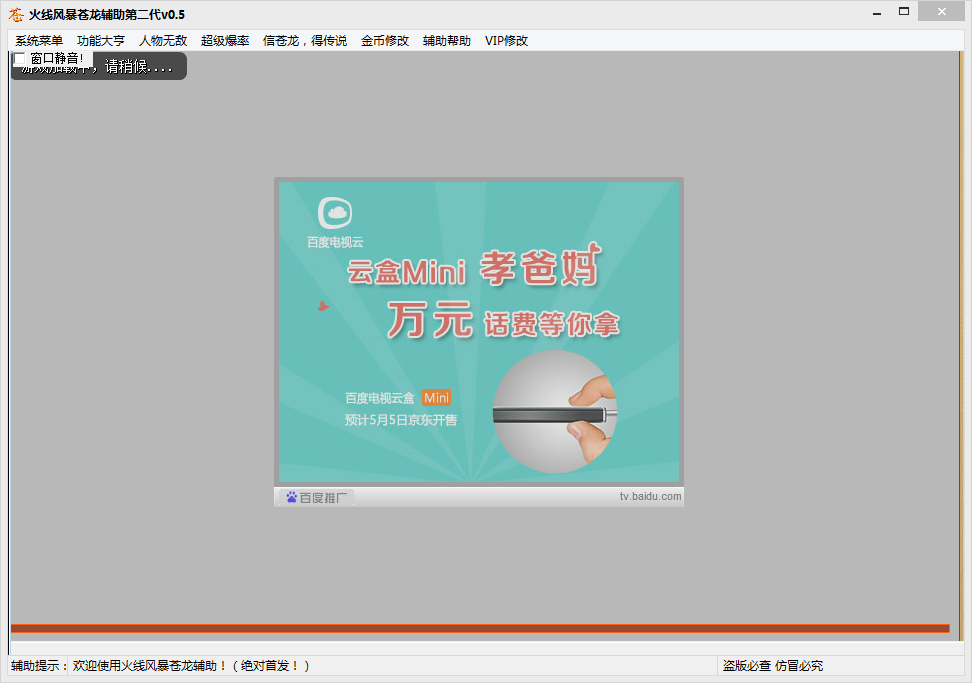
Task: Click the 百度电视云盒 text in the ad
Action: coord(379,398)
